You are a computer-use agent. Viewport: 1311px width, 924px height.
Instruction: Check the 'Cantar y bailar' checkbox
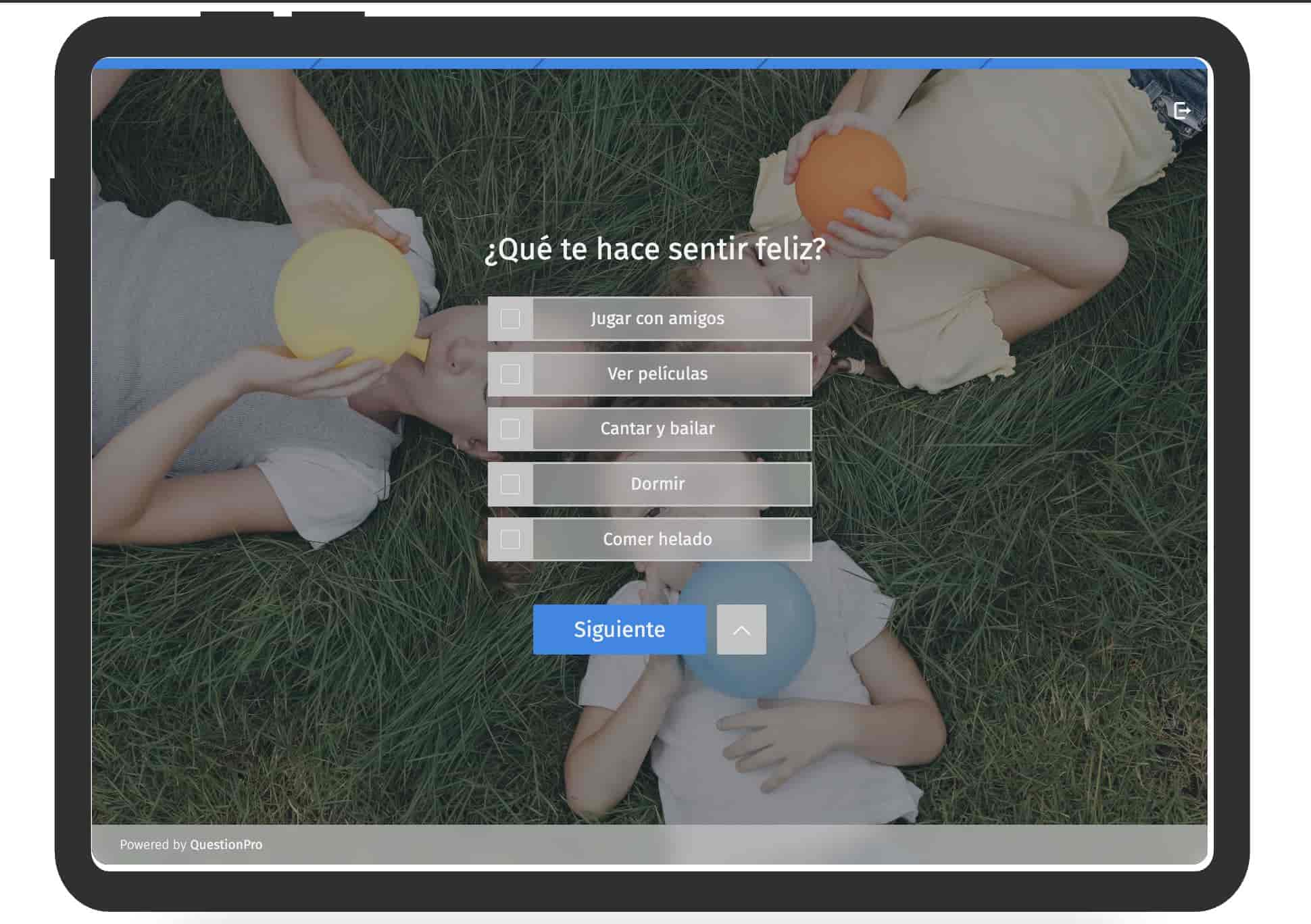[x=510, y=428]
